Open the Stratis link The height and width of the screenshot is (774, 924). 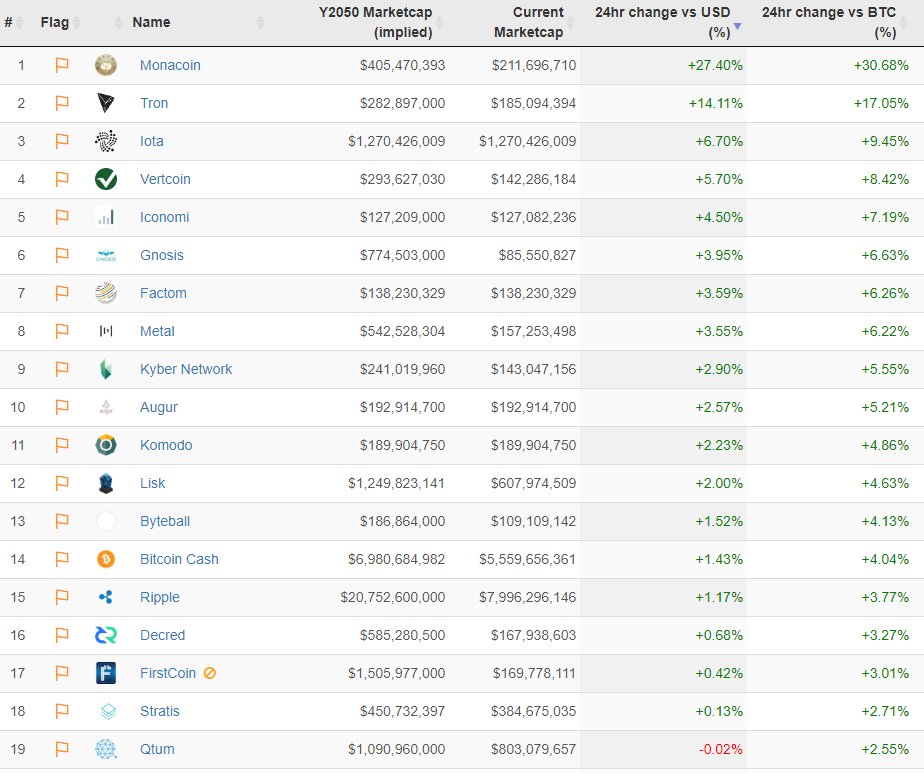160,711
